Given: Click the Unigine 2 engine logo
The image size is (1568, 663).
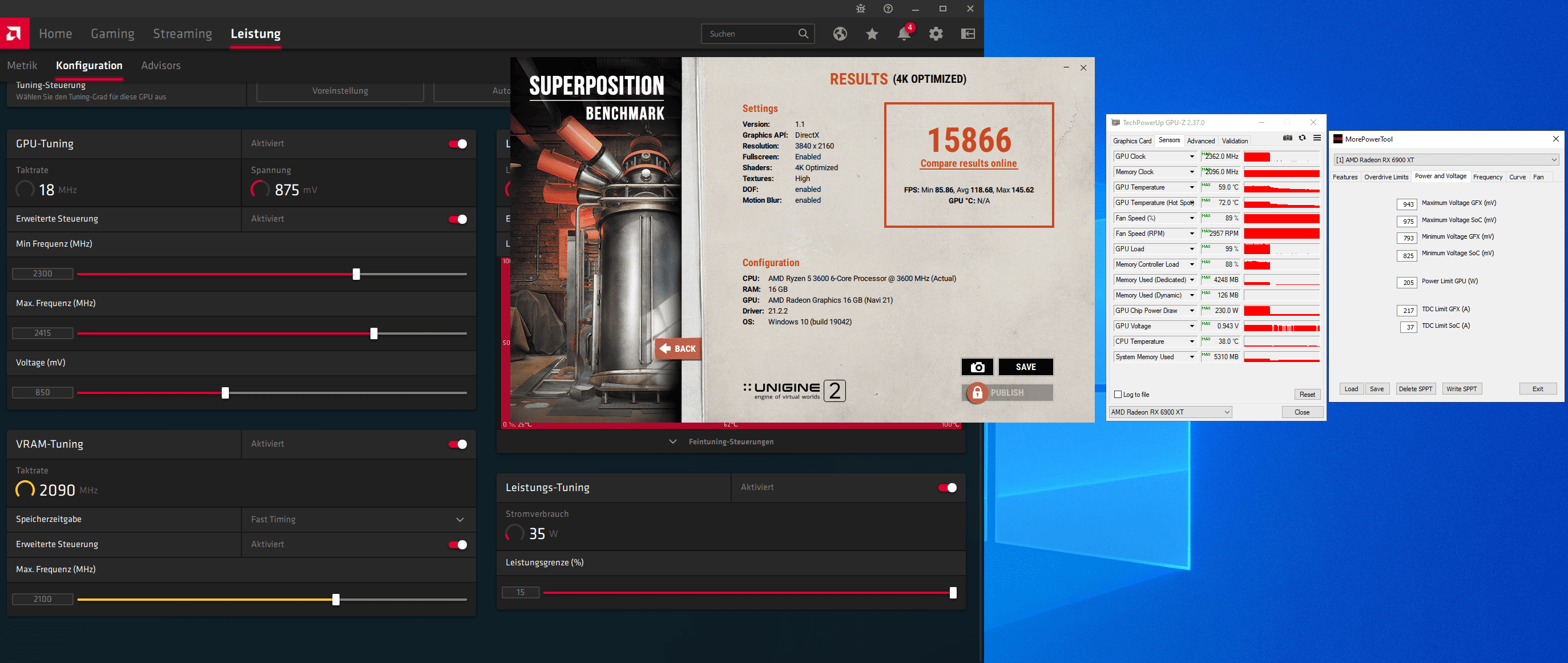Looking at the screenshot, I should pyautogui.click(x=795, y=391).
